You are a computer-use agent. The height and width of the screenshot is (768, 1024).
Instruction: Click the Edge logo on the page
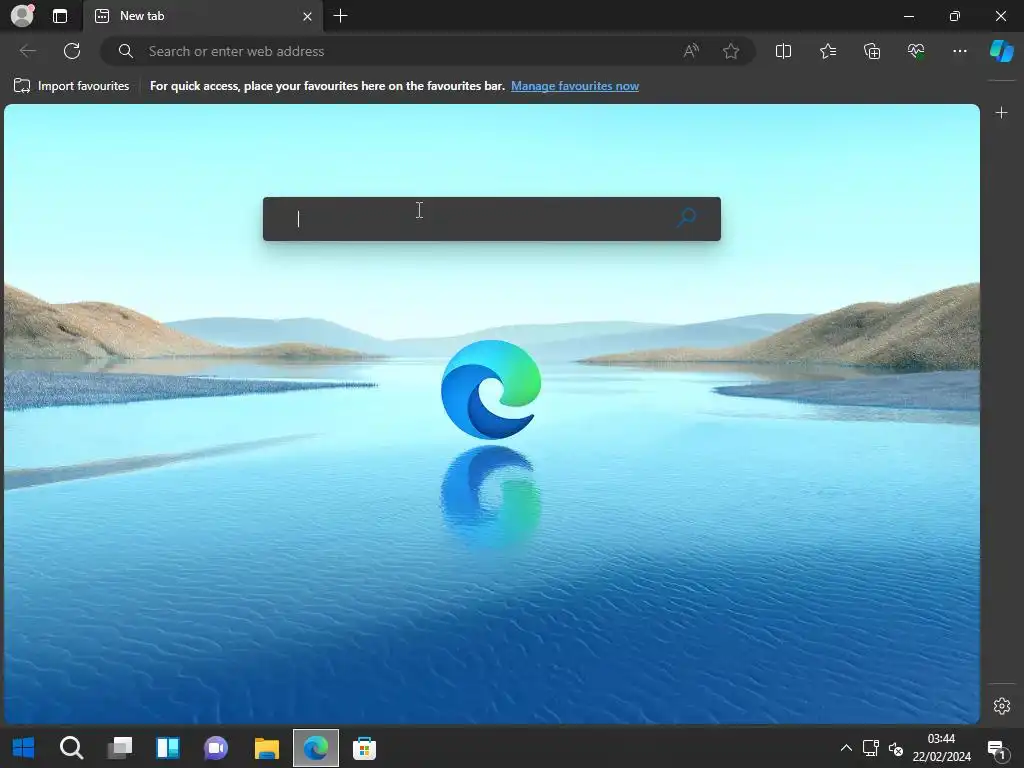click(x=491, y=389)
